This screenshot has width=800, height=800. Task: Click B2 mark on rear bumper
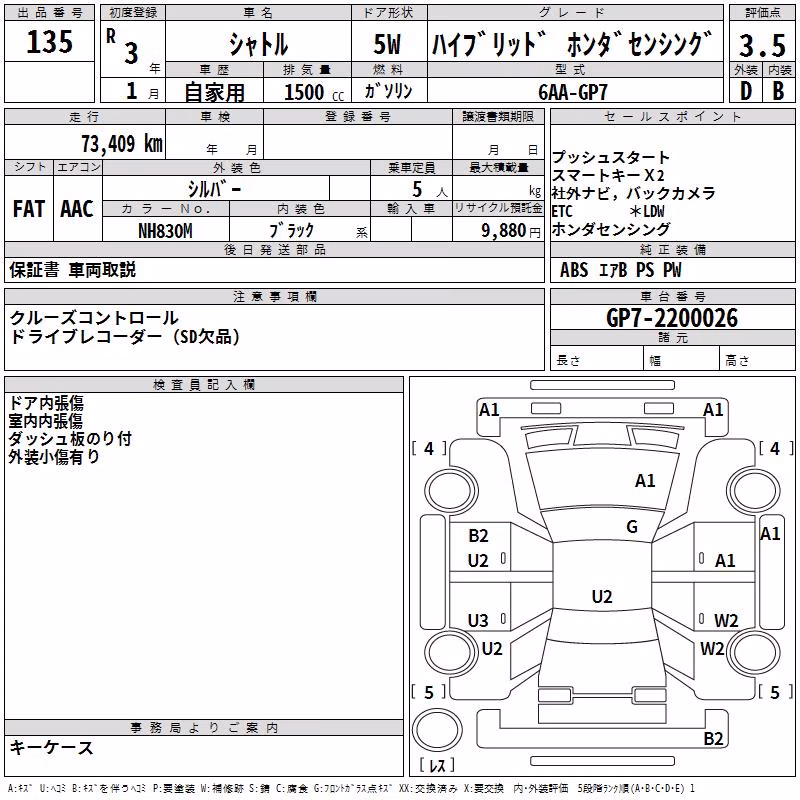pos(713,738)
